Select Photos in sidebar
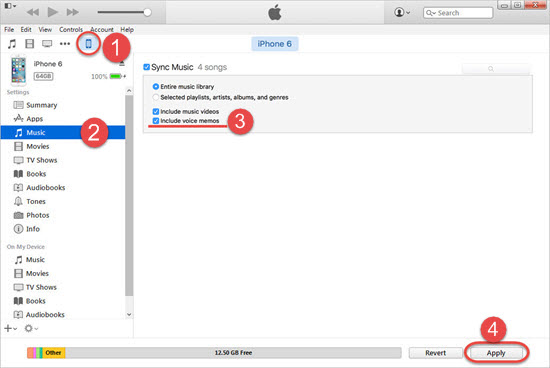The image size is (550, 368). pos(38,215)
